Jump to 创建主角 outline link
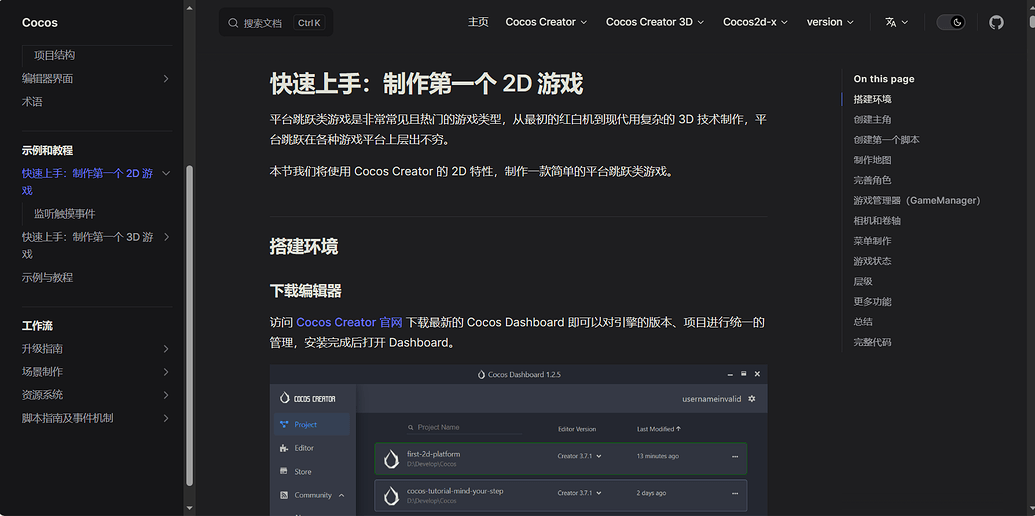The image size is (1035, 516). click(x=872, y=119)
